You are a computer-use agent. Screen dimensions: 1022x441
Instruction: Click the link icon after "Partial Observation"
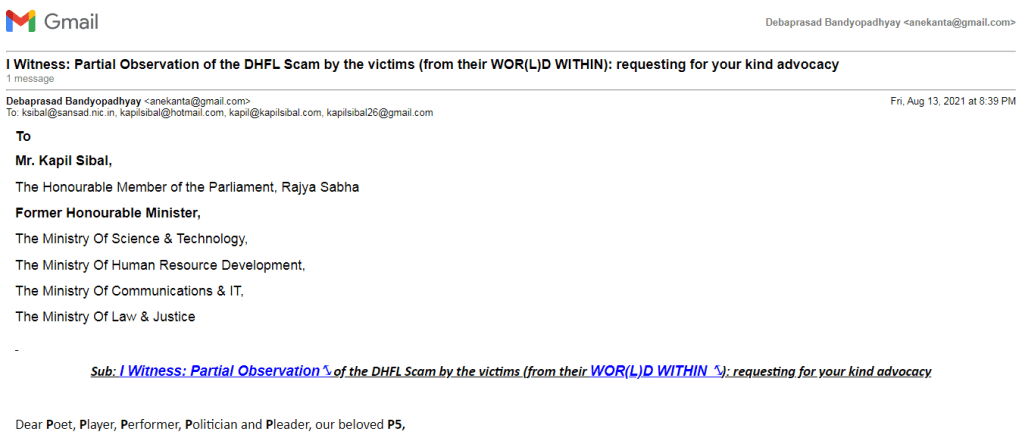tap(326, 371)
